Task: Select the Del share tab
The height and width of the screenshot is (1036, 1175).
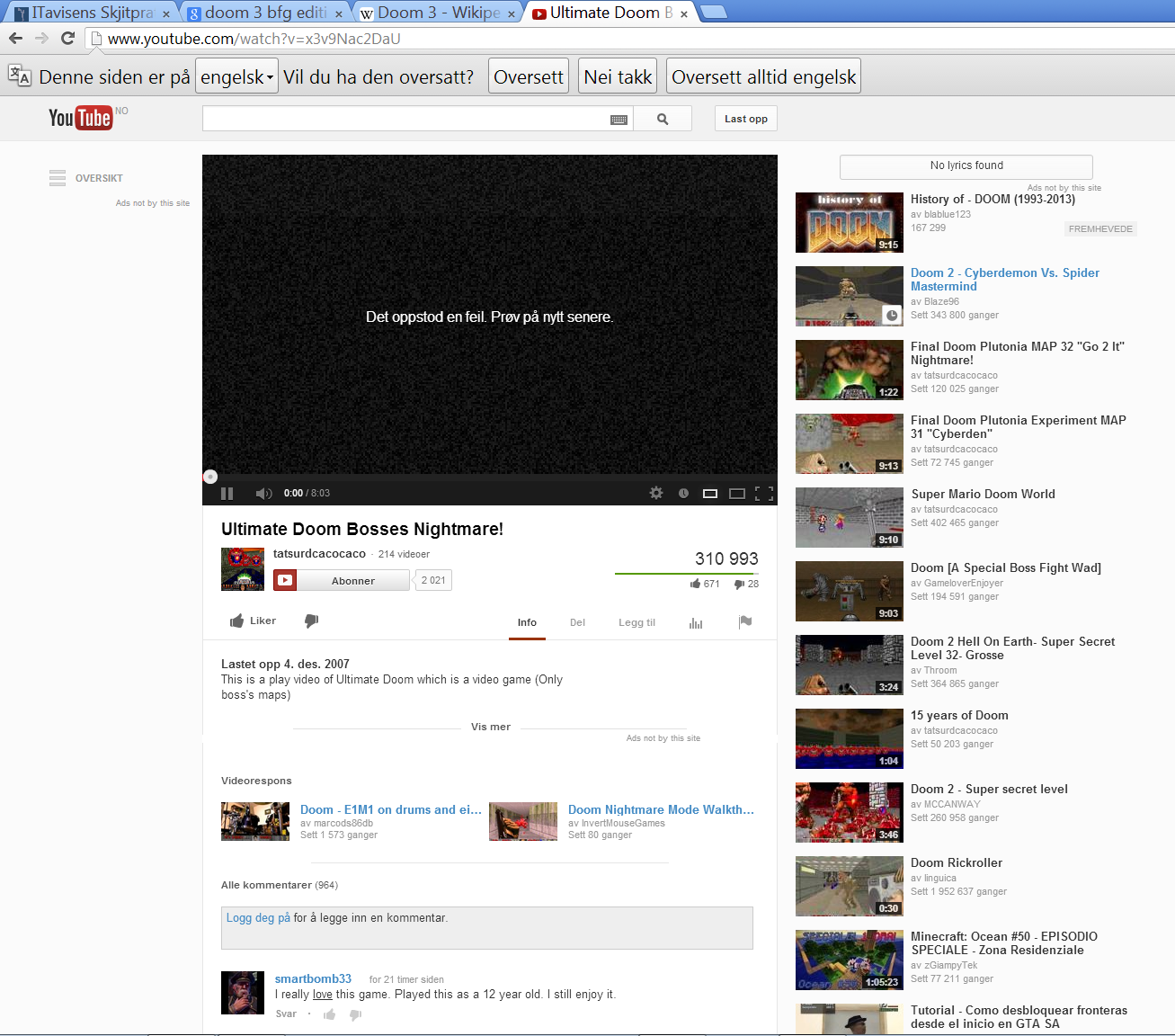Action: click(577, 622)
